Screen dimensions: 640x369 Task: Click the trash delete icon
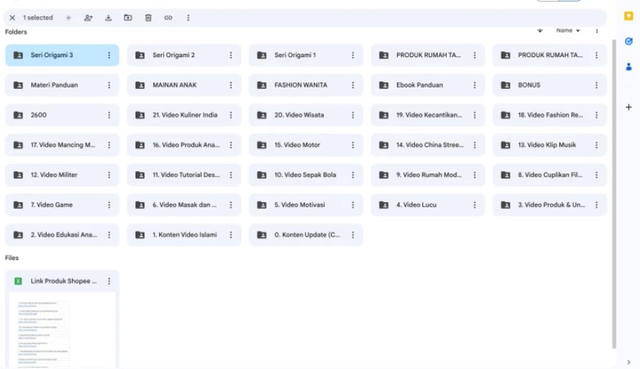[148, 18]
